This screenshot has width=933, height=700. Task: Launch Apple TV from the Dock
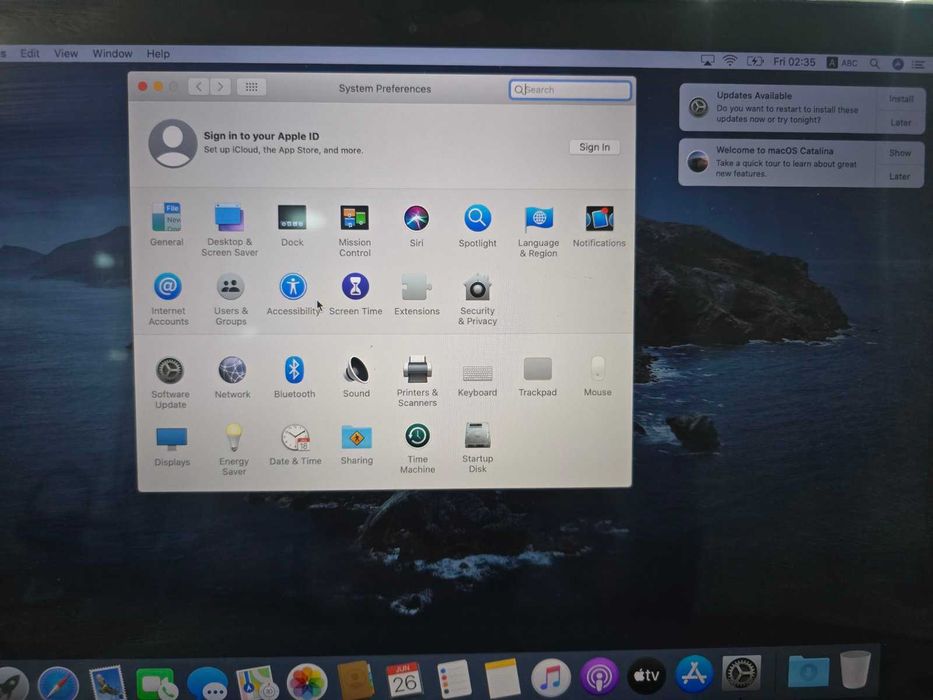[x=646, y=675]
